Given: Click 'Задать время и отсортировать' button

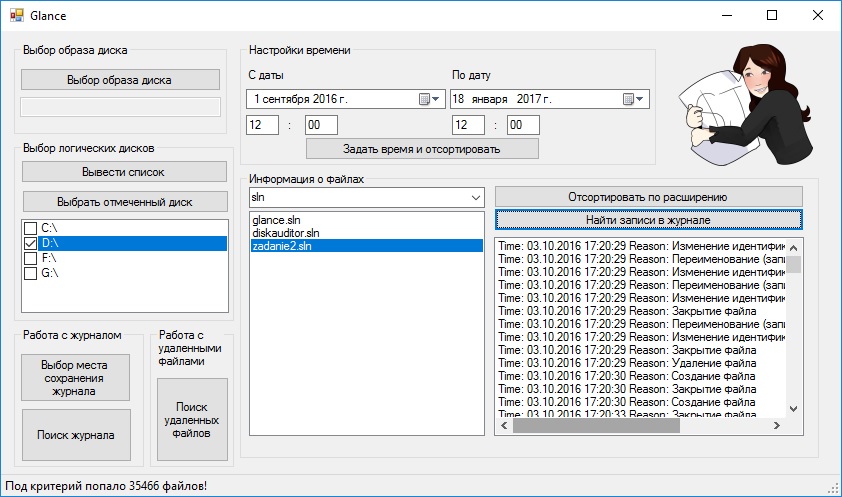Looking at the screenshot, I should pos(421,149).
